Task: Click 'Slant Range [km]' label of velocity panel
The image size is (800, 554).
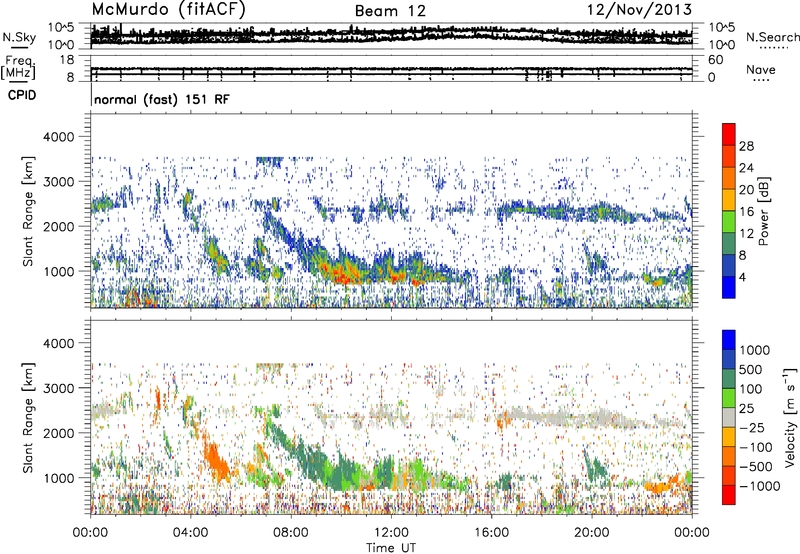Action: tap(28, 417)
